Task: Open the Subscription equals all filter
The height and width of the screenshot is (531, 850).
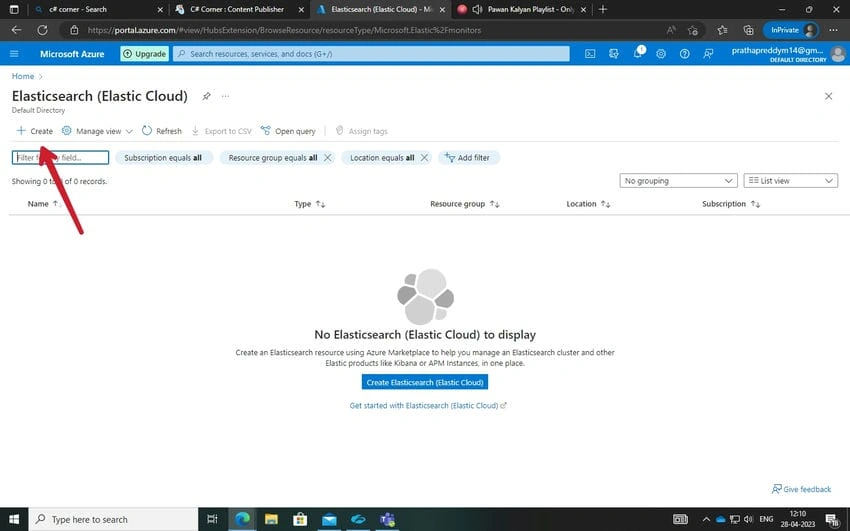Action: [163, 158]
